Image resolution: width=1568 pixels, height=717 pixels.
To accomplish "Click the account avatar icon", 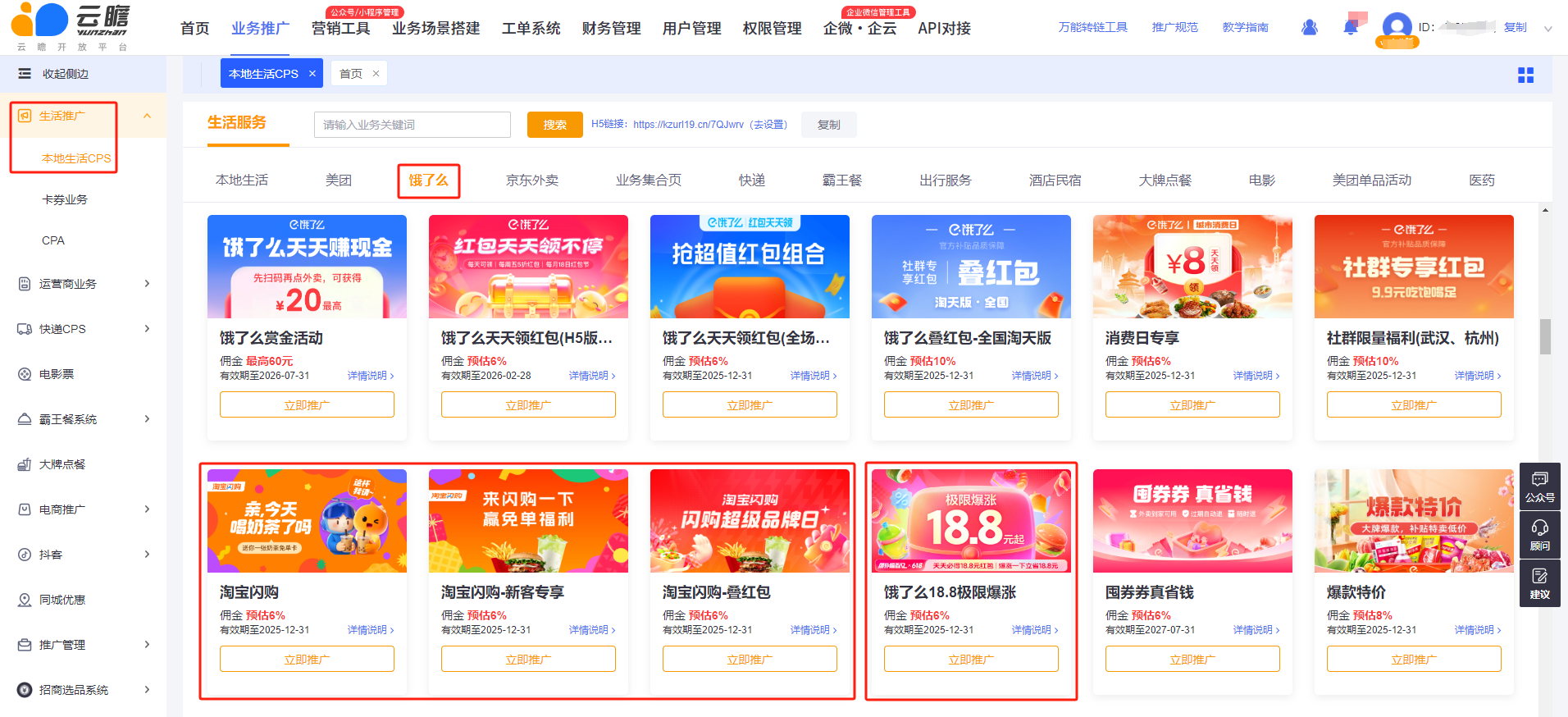I will [1397, 27].
